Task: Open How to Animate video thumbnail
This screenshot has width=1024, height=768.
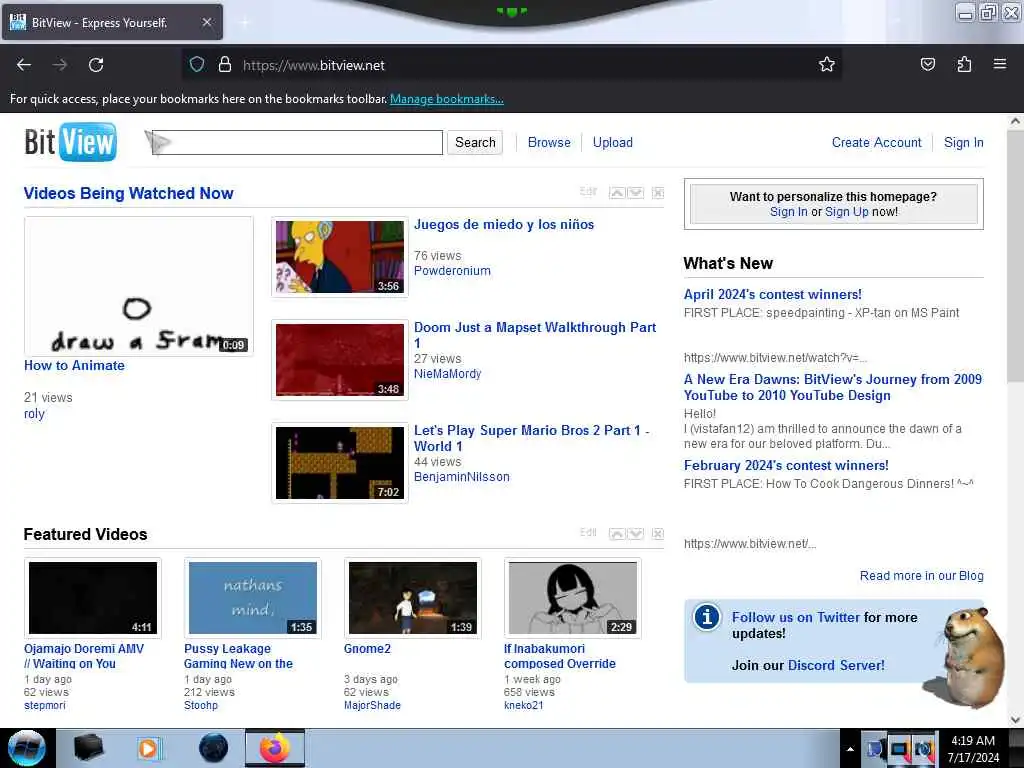Action: (138, 286)
